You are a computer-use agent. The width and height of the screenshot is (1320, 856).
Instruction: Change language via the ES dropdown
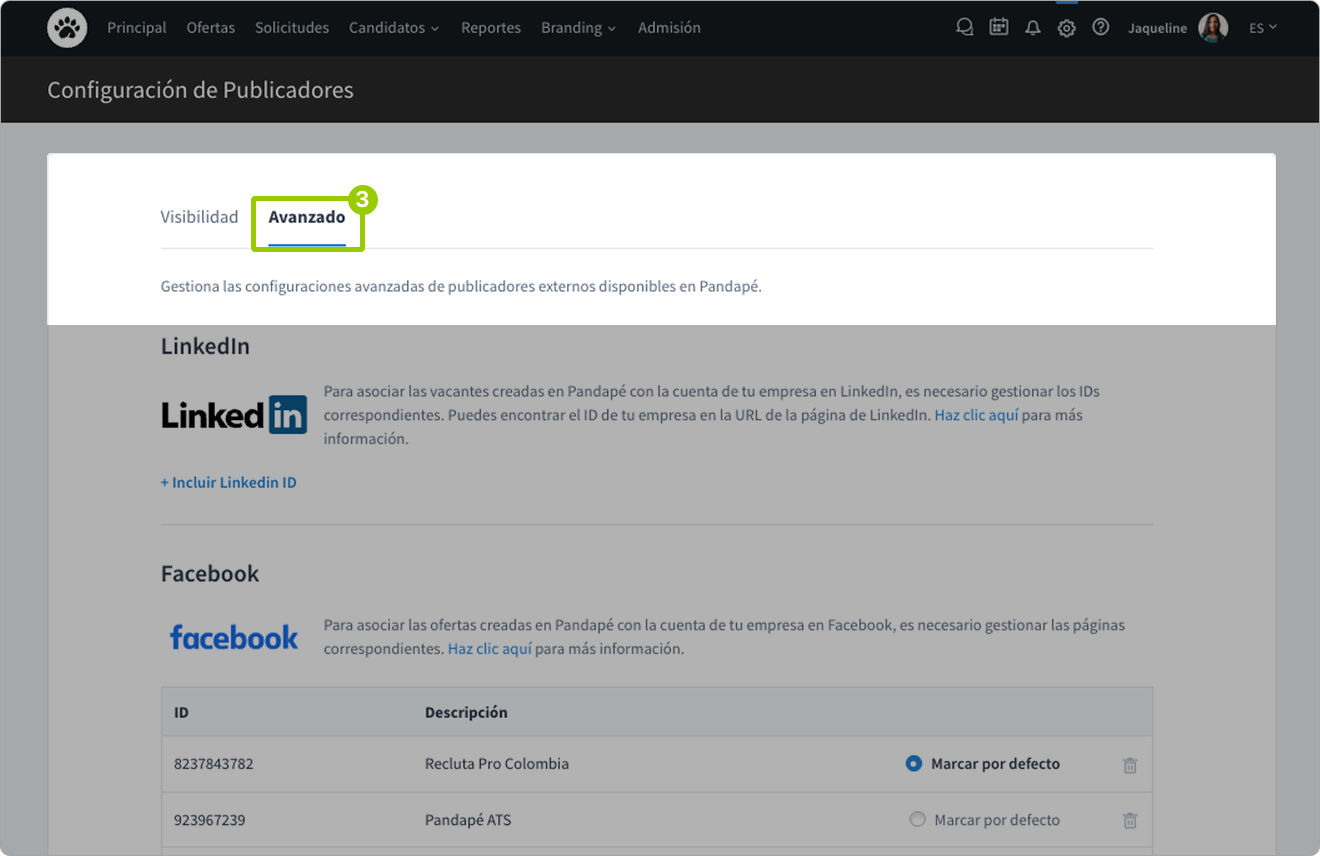[x=1262, y=27]
